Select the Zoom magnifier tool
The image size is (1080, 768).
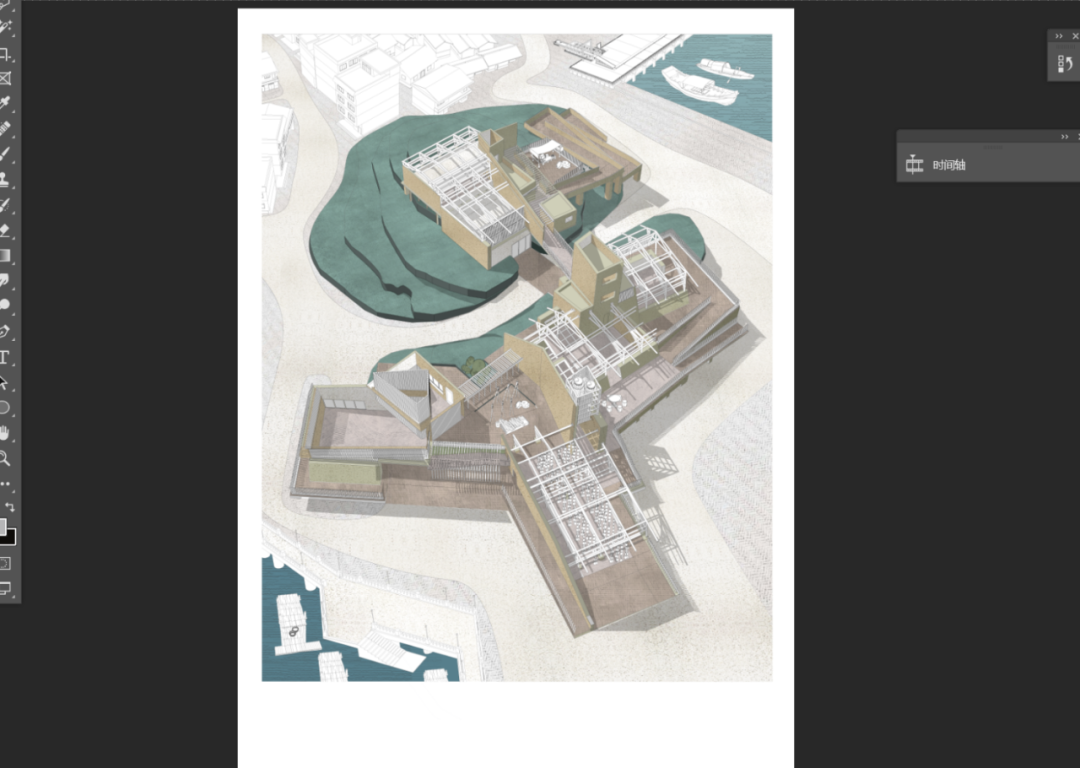click(x=5, y=458)
